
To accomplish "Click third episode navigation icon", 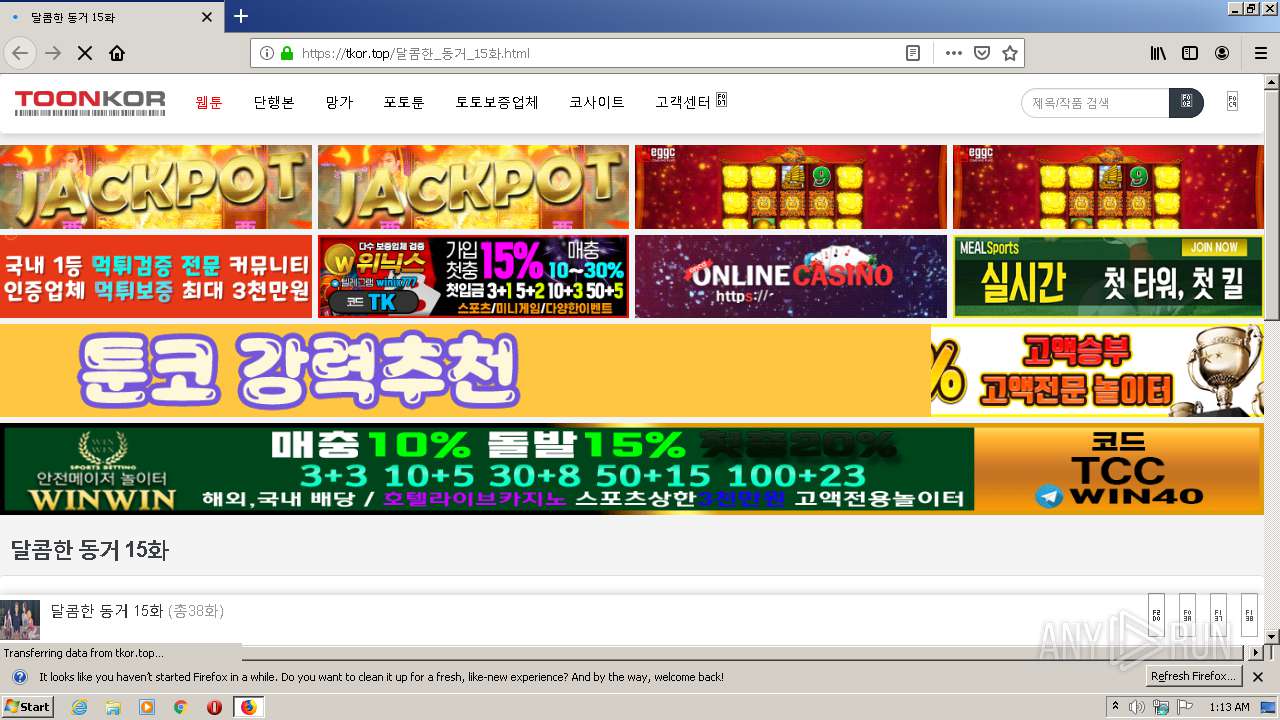I will coord(1218,615).
